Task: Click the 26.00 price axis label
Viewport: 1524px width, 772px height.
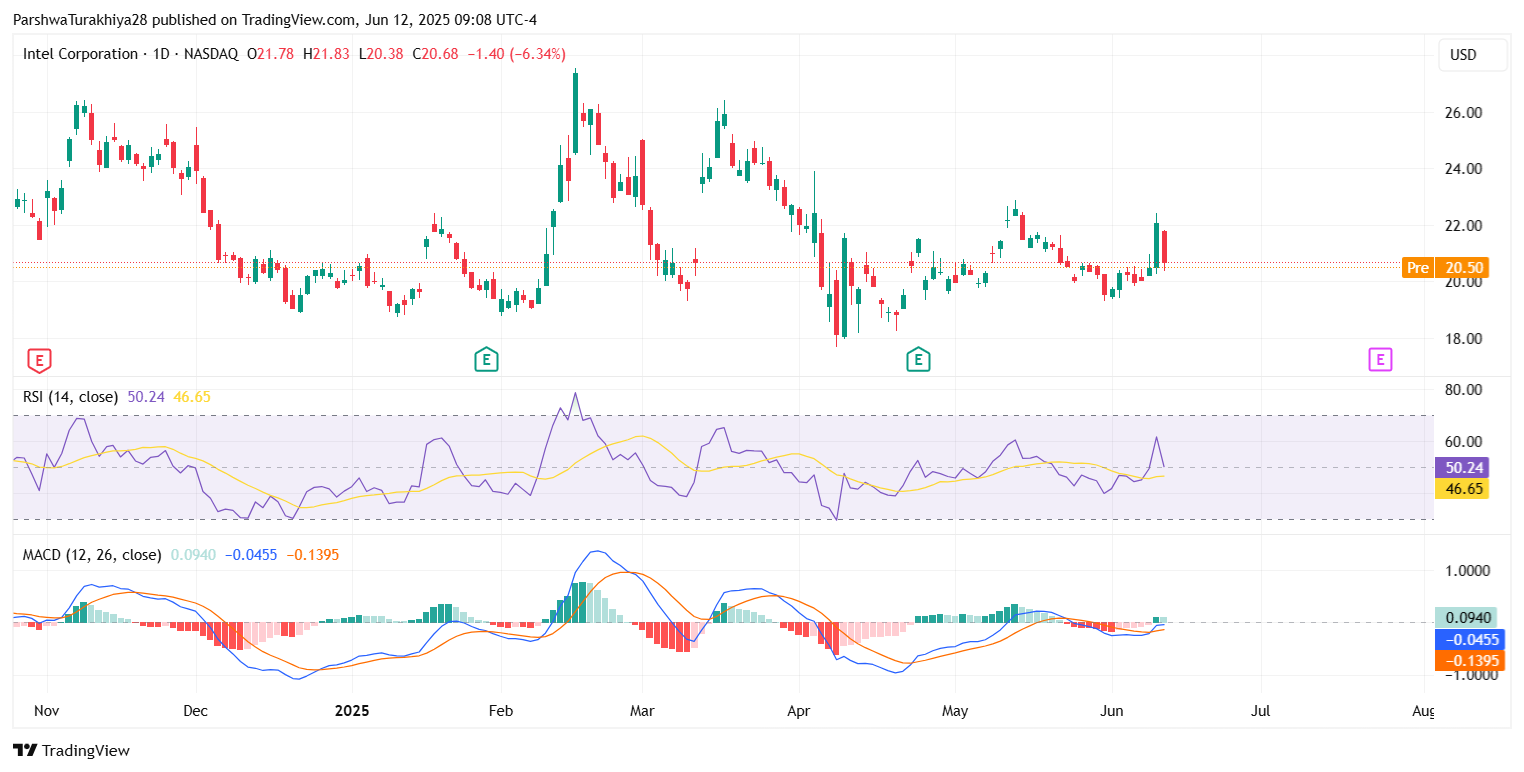Action: (1461, 113)
